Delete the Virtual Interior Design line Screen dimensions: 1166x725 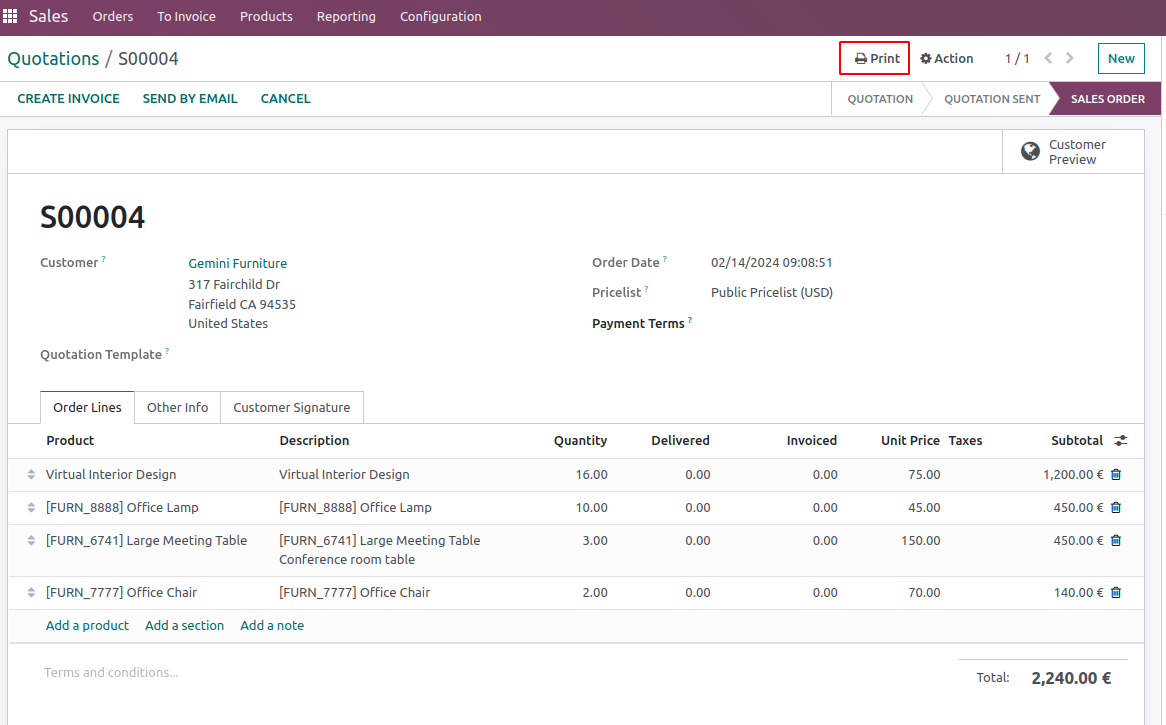point(1116,475)
